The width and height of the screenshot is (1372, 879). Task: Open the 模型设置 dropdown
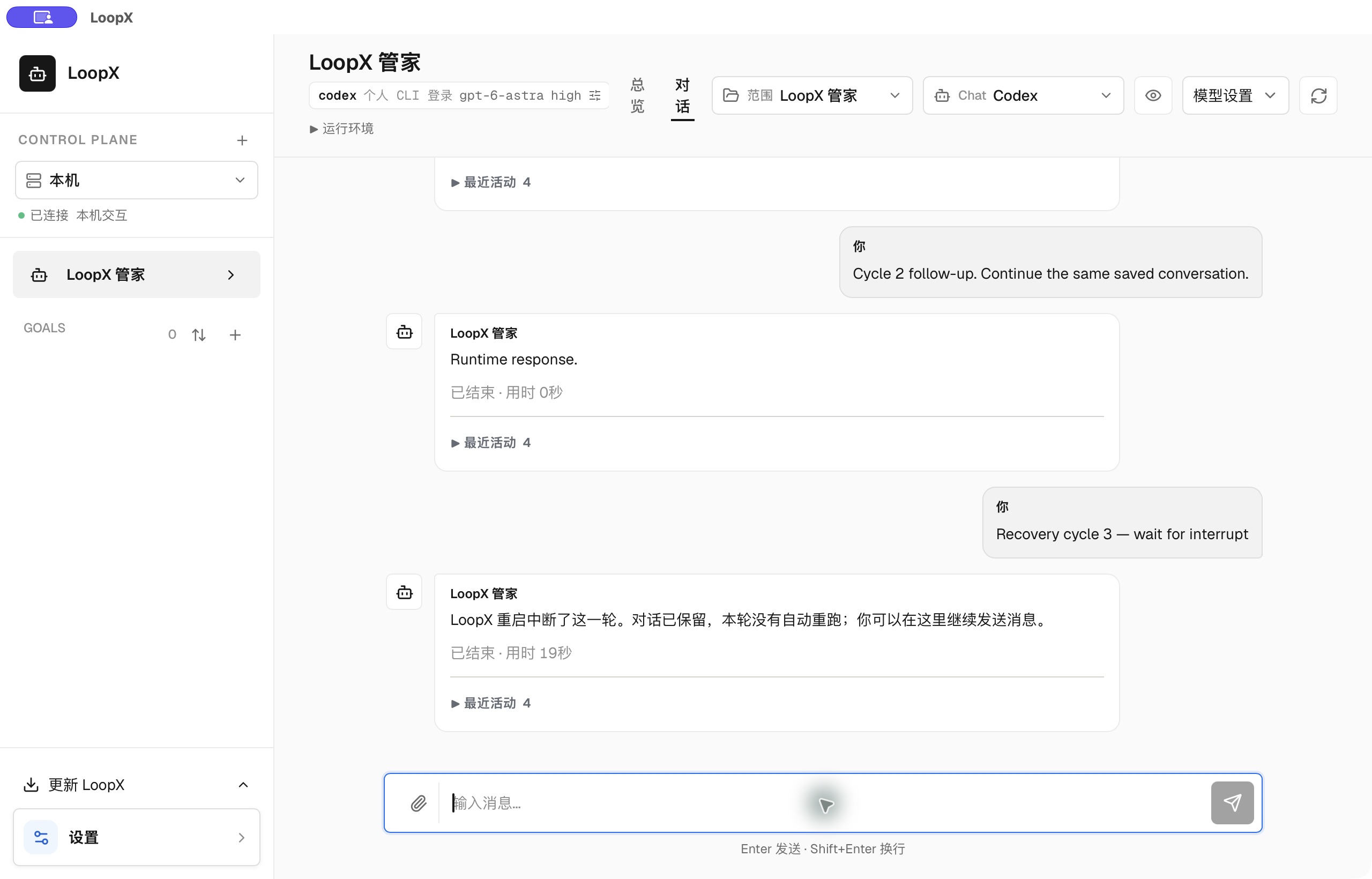(1235, 95)
